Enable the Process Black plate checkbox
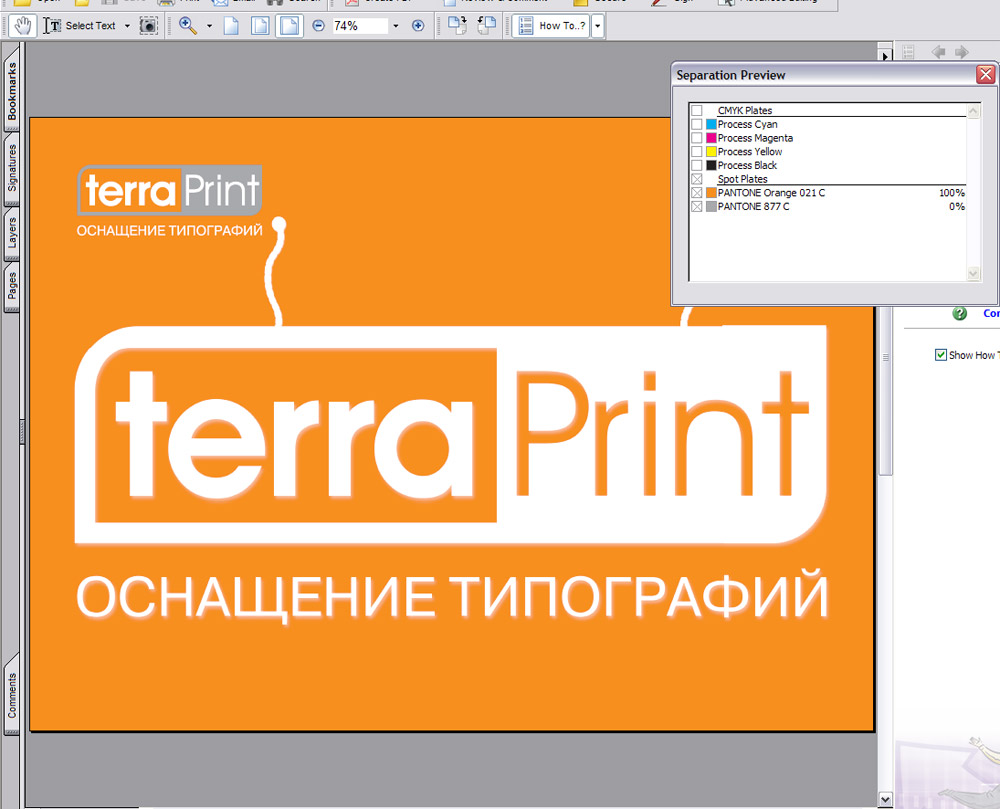 (x=697, y=165)
